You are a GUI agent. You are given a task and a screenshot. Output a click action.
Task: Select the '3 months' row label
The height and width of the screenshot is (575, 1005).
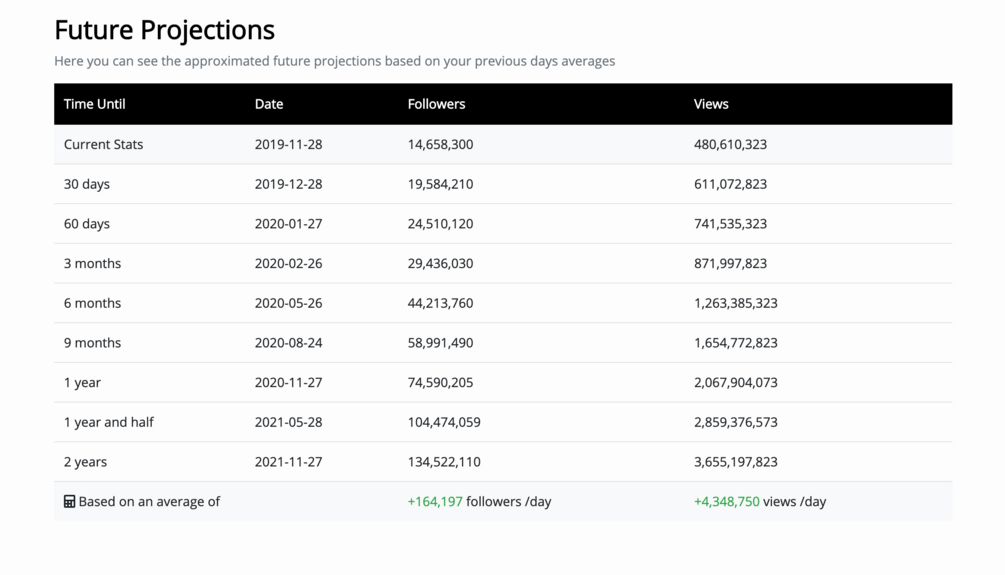92,263
